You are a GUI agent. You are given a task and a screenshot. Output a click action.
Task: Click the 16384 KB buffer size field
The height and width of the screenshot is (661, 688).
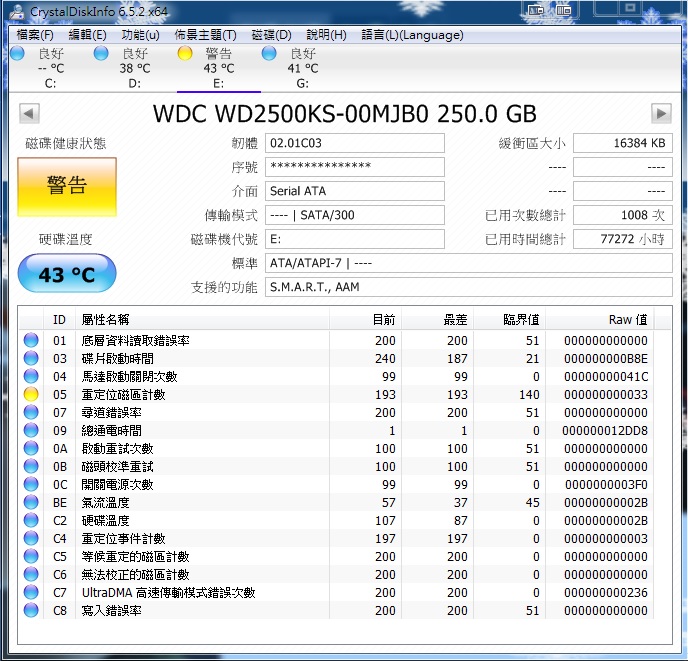pos(623,143)
